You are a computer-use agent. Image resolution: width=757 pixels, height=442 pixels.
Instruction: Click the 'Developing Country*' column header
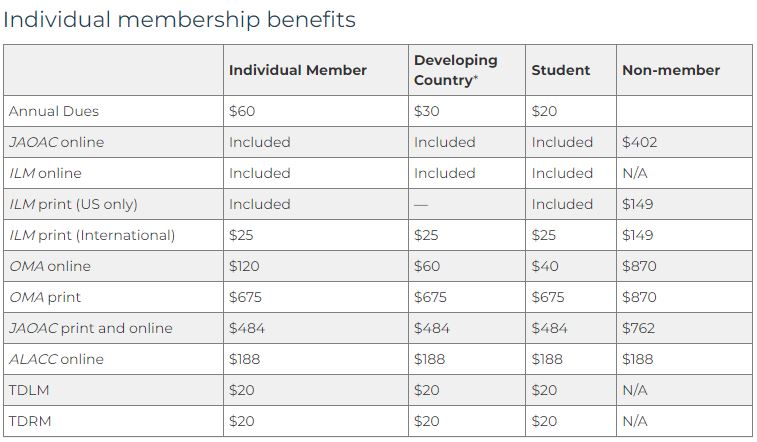(455, 70)
